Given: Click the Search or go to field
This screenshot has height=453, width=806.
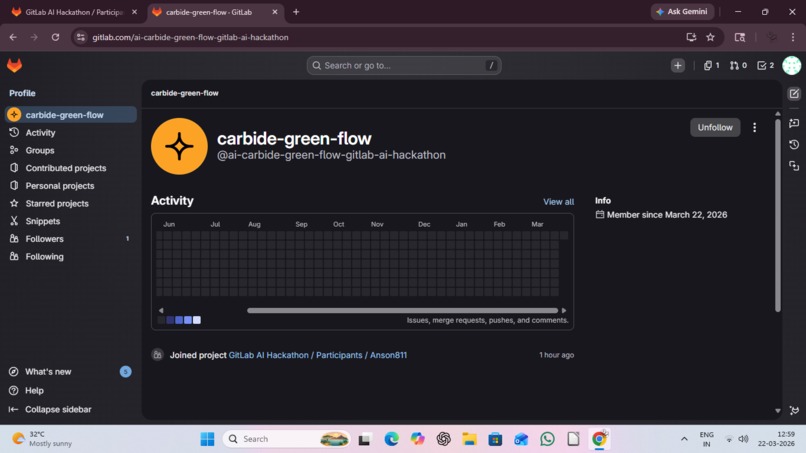Looking at the screenshot, I should coord(404,65).
